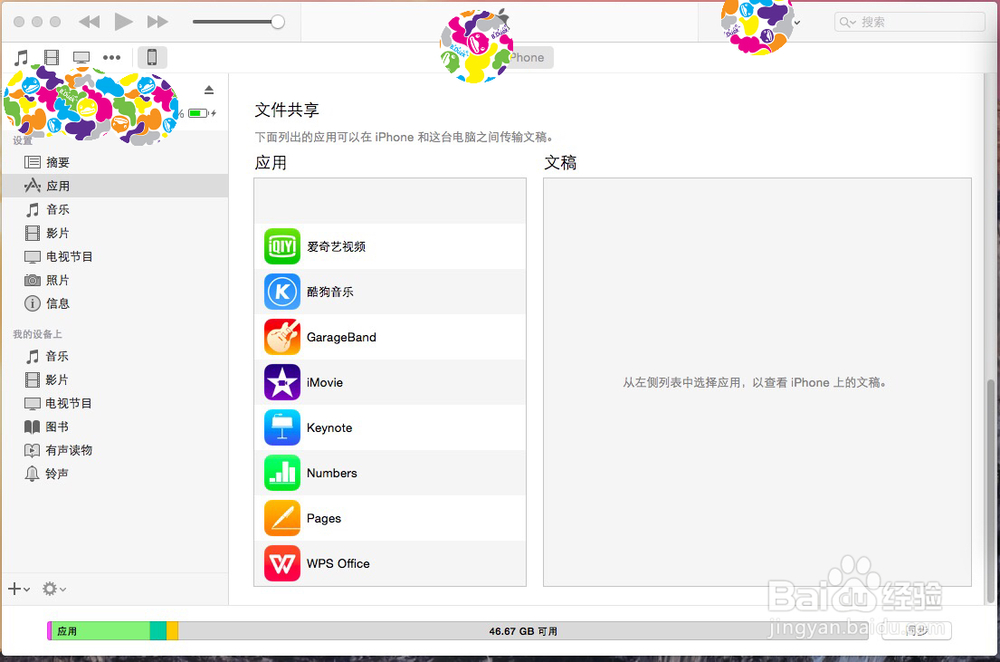Click the Movies icon in the top toolbar
The width and height of the screenshot is (1000, 662).
tap(51, 57)
